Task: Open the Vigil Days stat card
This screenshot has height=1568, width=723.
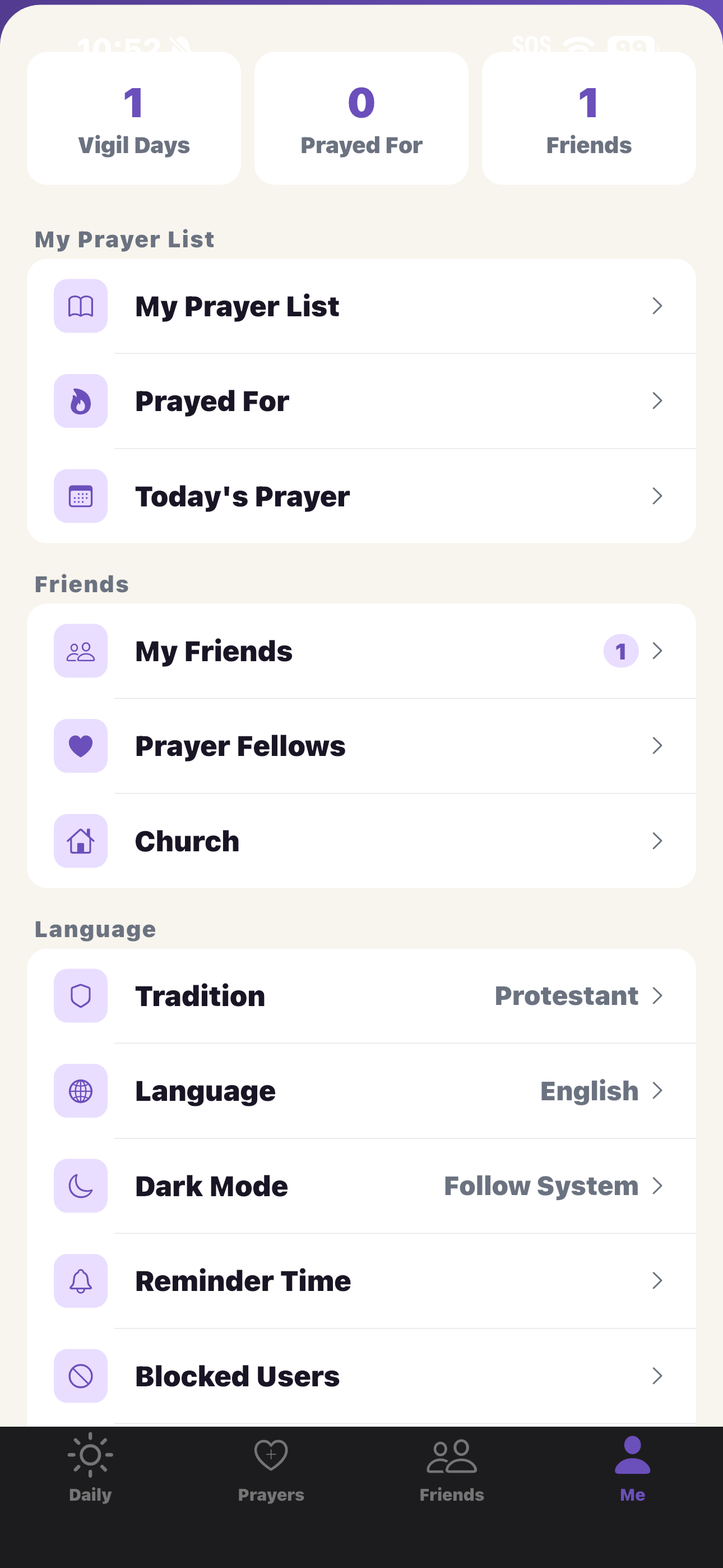Action: pos(134,118)
